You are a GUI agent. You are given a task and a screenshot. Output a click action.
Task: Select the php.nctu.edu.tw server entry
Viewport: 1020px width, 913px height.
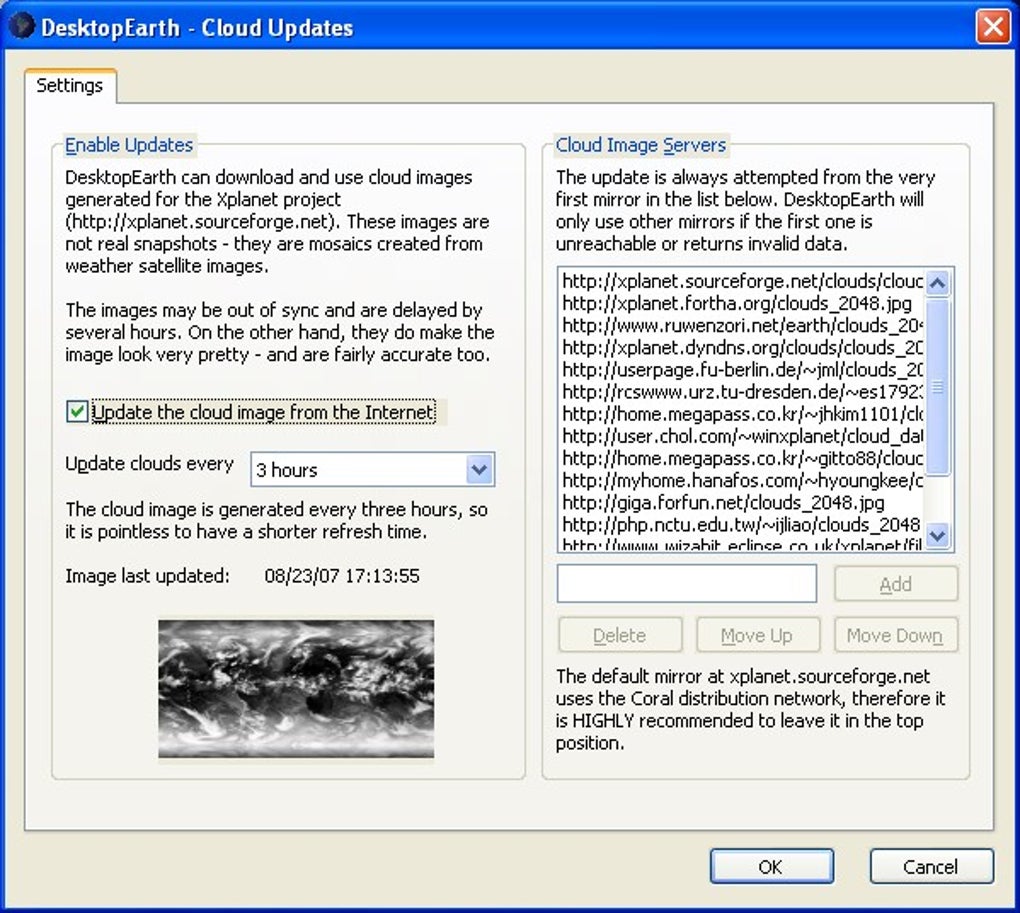tap(742, 524)
